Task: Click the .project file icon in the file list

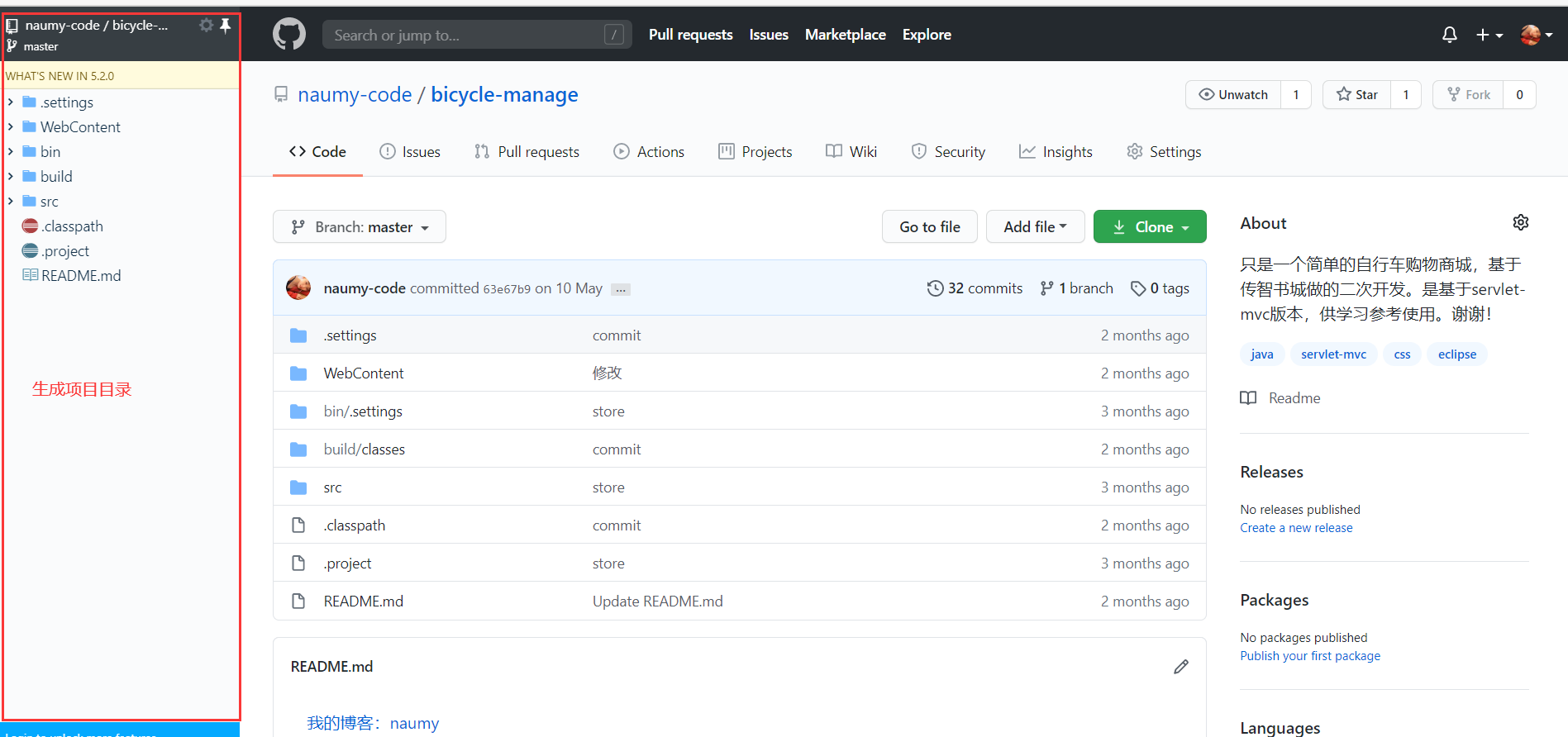Action: (298, 563)
